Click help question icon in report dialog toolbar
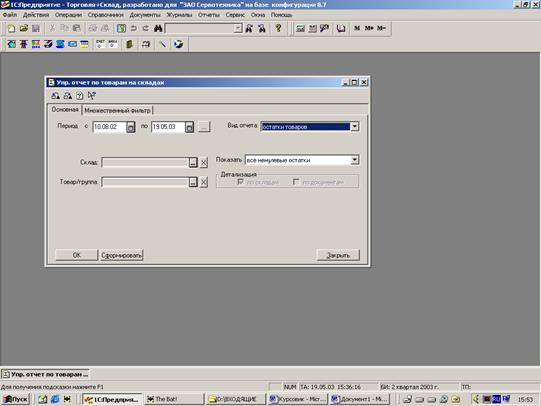This screenshot has width=541, height=406. tap(79, 96)
